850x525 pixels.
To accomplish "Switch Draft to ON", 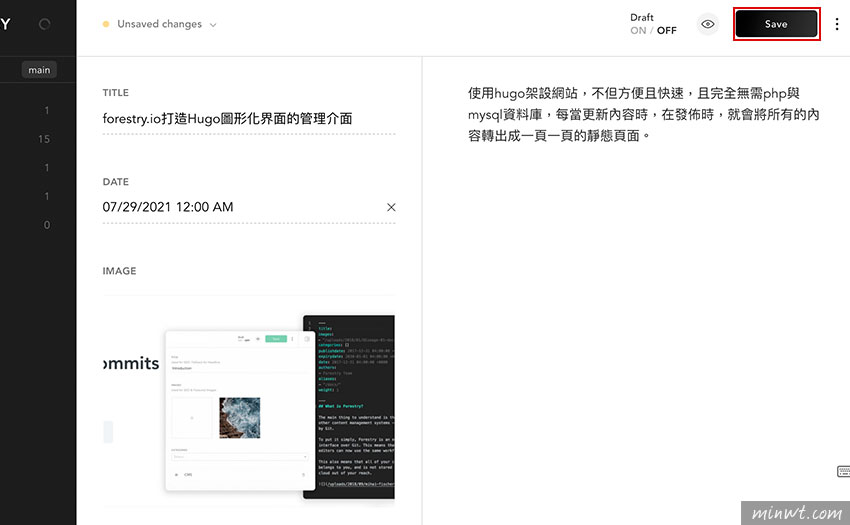I will point(638,31).
